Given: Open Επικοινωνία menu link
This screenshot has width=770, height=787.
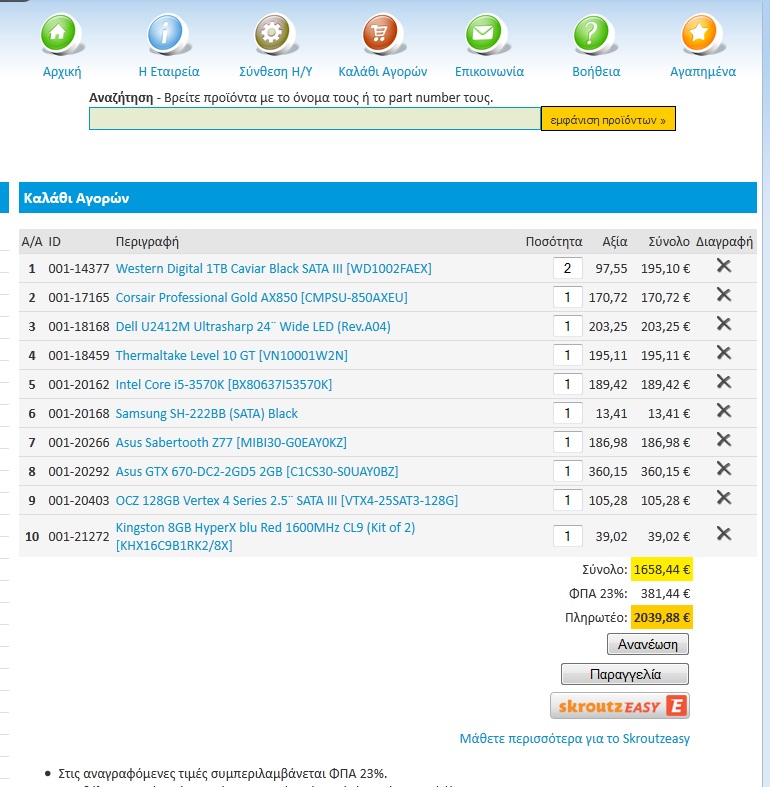Looking at the screenshot, I should 489,72.
